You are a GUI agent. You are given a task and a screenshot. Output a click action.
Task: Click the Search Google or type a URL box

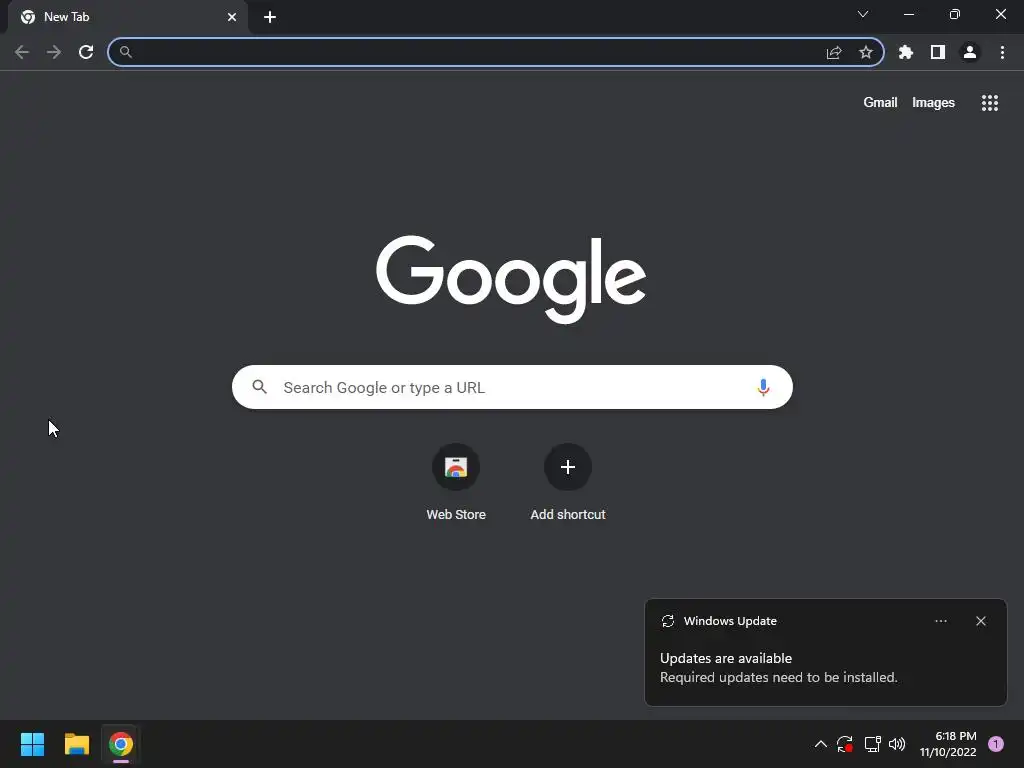click(512, 387)
